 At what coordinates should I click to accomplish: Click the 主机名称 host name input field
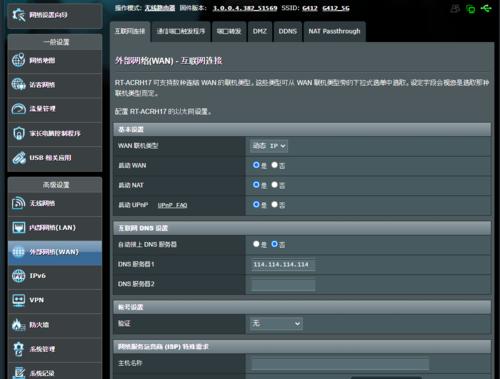[340, 364]
